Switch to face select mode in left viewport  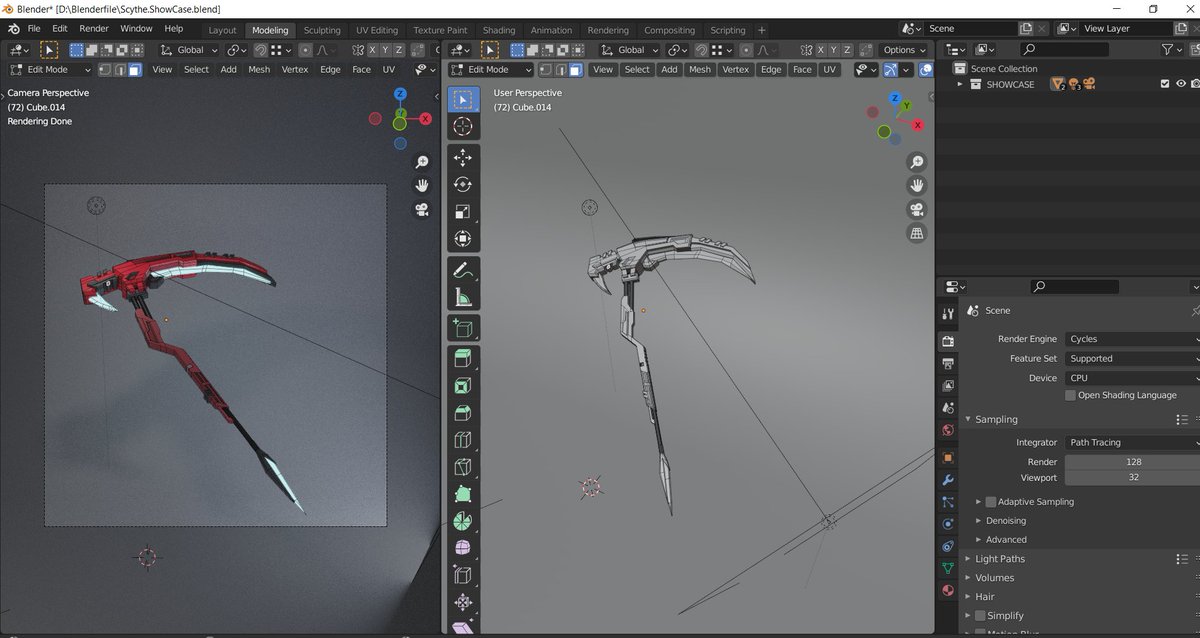click(134, 70)
